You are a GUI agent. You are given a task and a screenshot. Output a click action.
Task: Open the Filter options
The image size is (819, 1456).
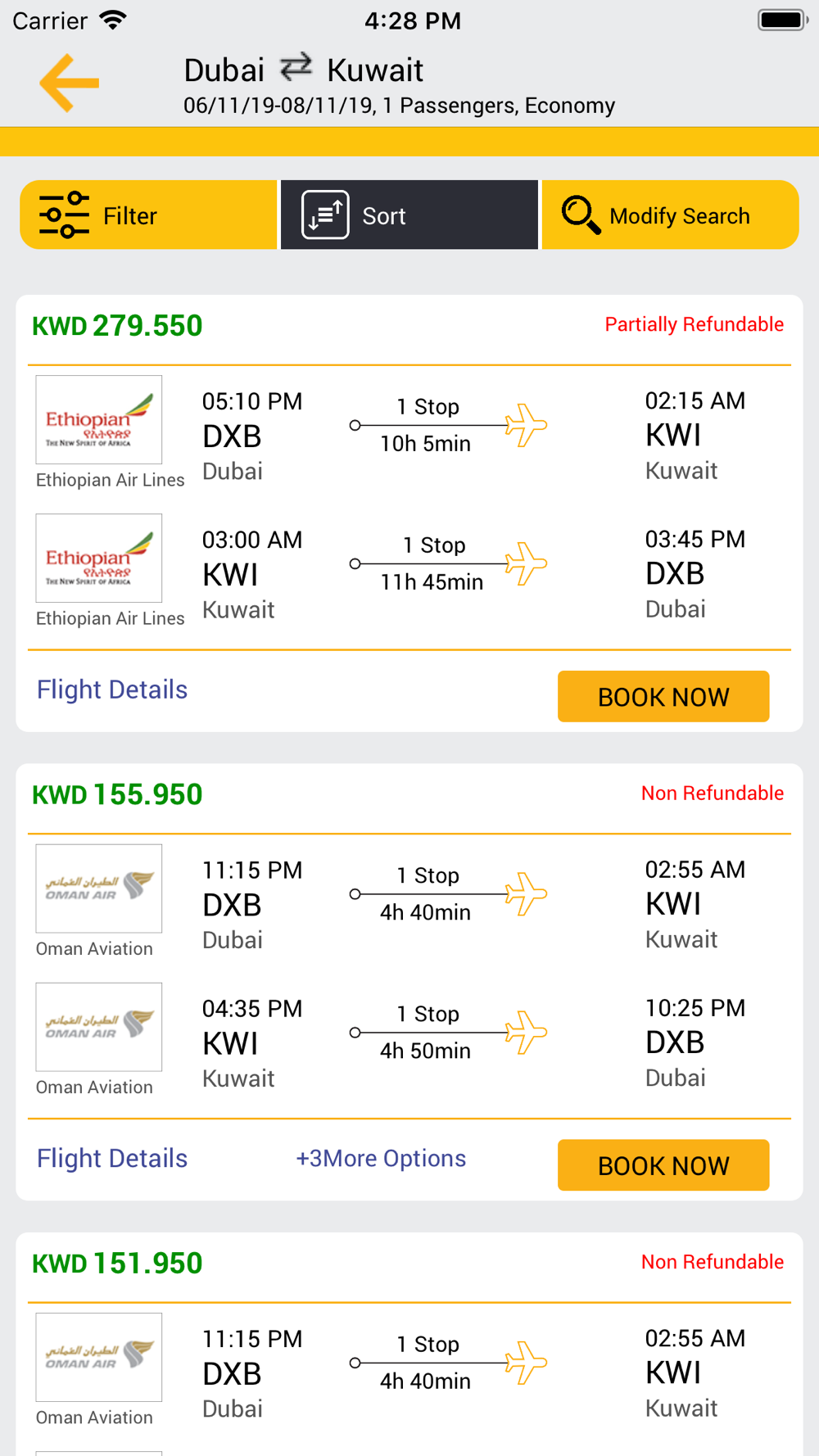pyautogui.click(x=148, y=215)
